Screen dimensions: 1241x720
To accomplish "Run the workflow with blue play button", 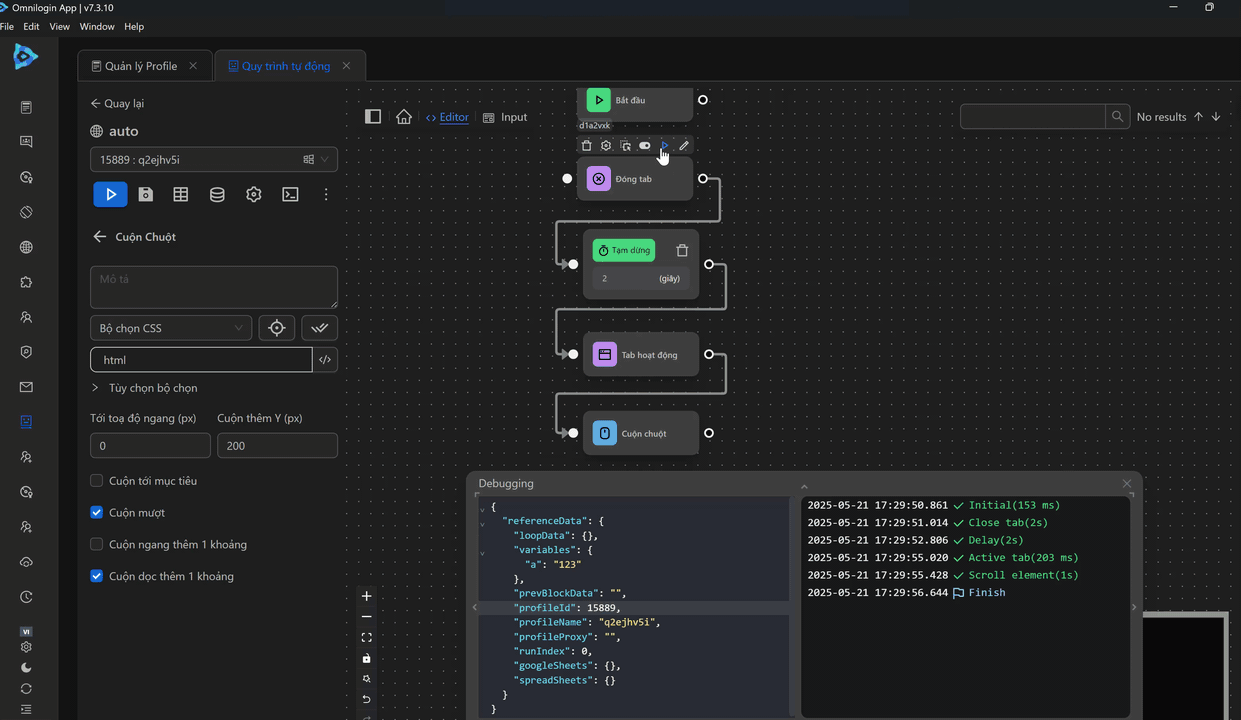I will pyautogui.click(x=110, y=194).
